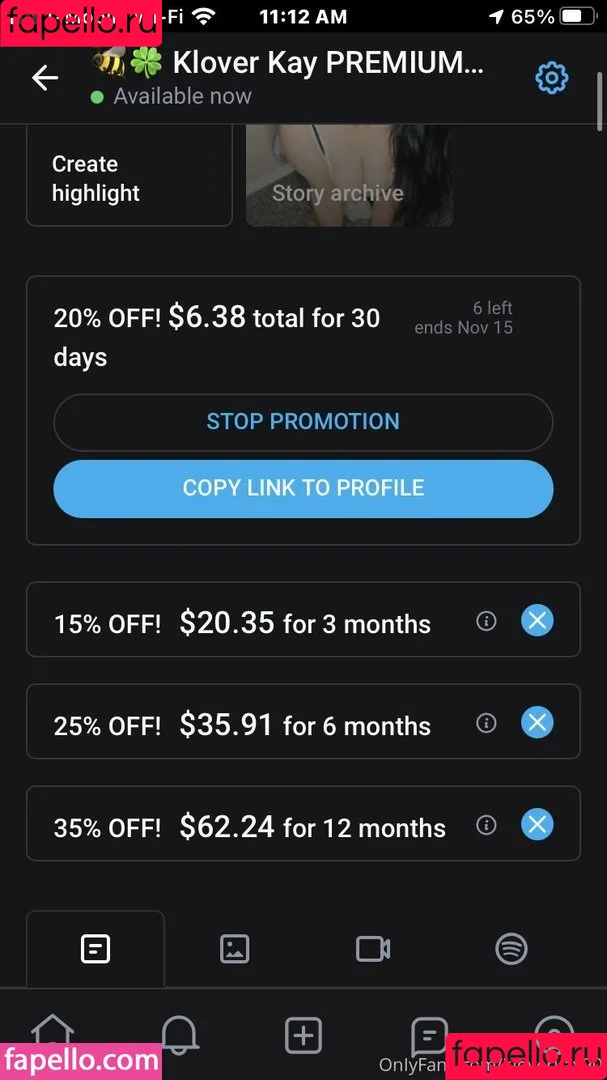Open the messages chat icon
607x1080 pixels.
click(429, 1035)
